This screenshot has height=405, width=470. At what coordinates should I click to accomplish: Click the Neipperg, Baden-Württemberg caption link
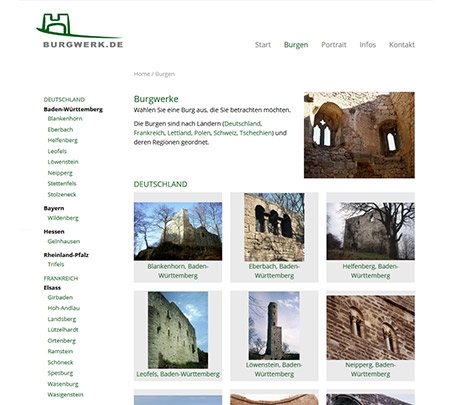[371, 370]
